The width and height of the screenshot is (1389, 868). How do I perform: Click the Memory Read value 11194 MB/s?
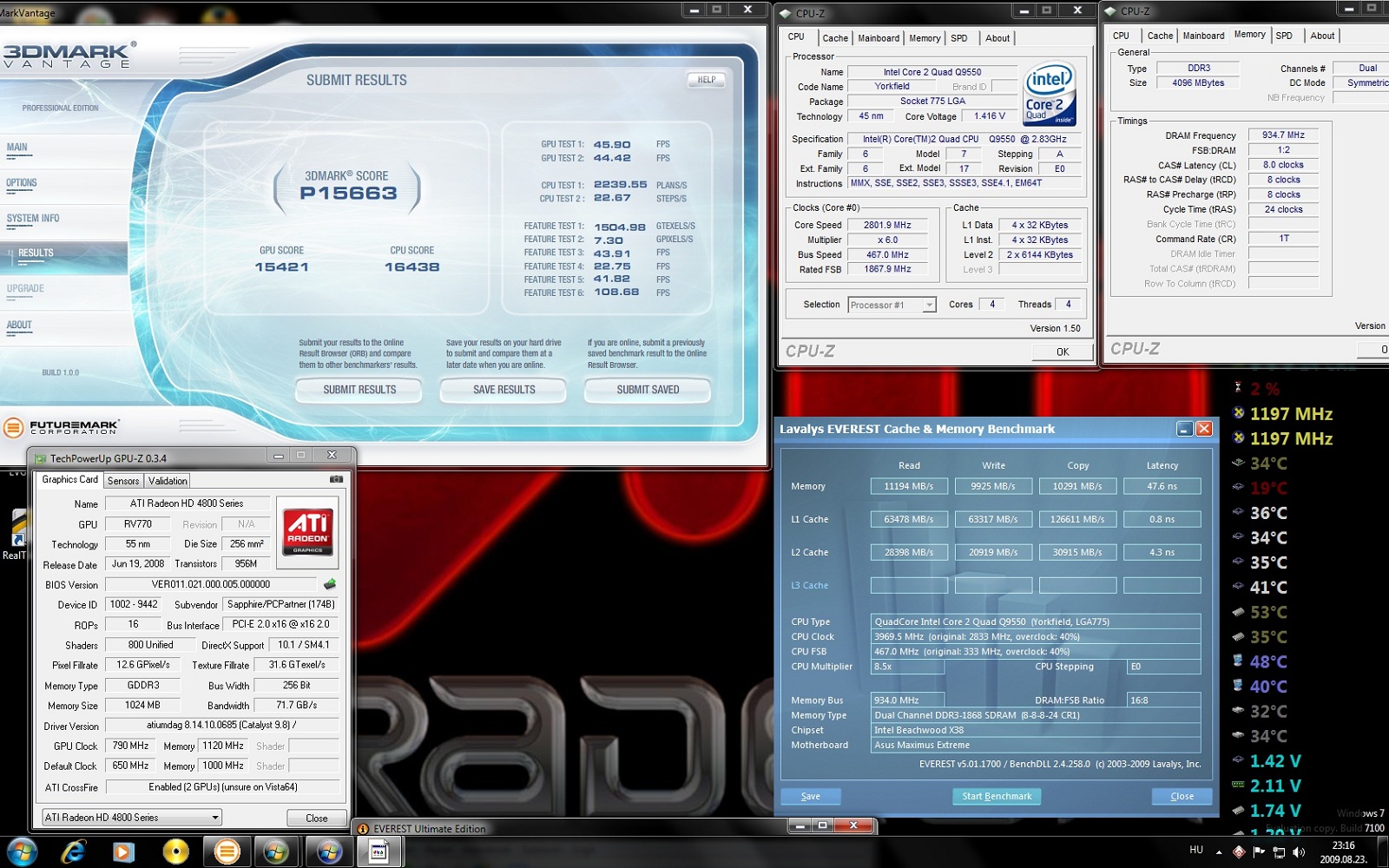pos(909,486)
